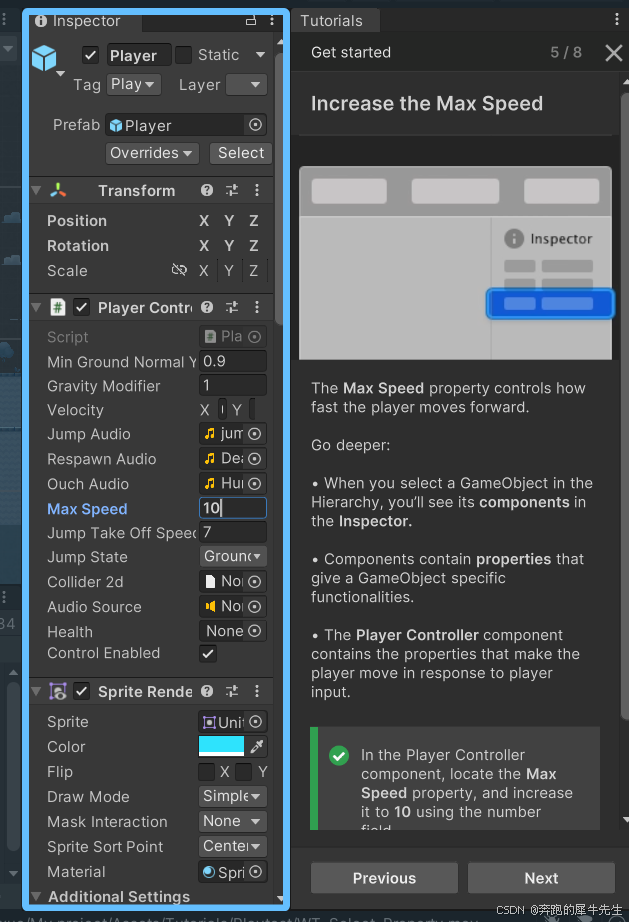Viewport: 629px width, 922px height.
Task: Open the Layer dropdown
Action: coord(246,84)
